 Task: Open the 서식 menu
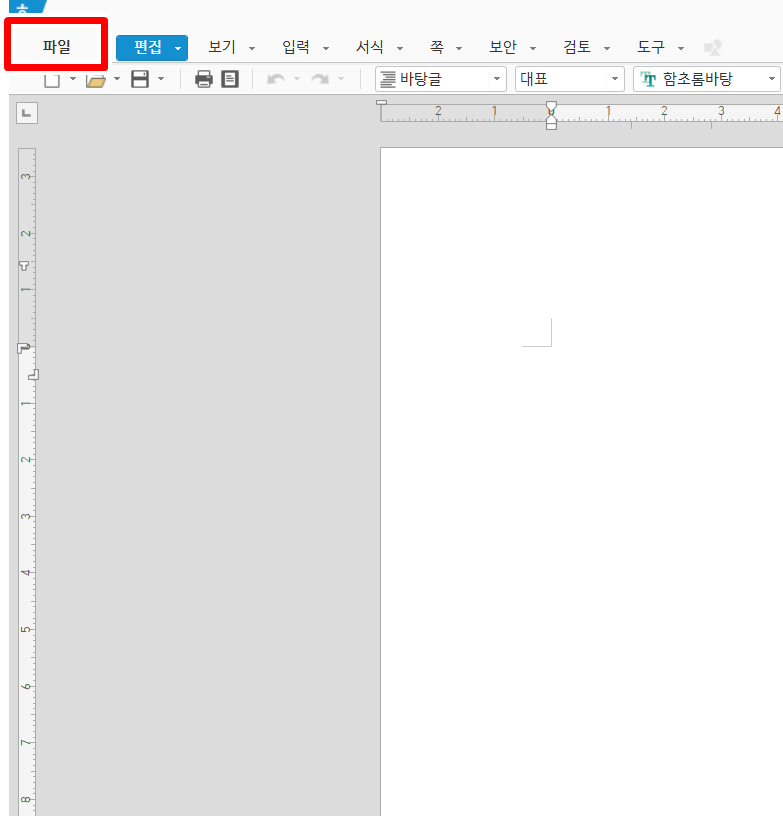pos(370,47)
